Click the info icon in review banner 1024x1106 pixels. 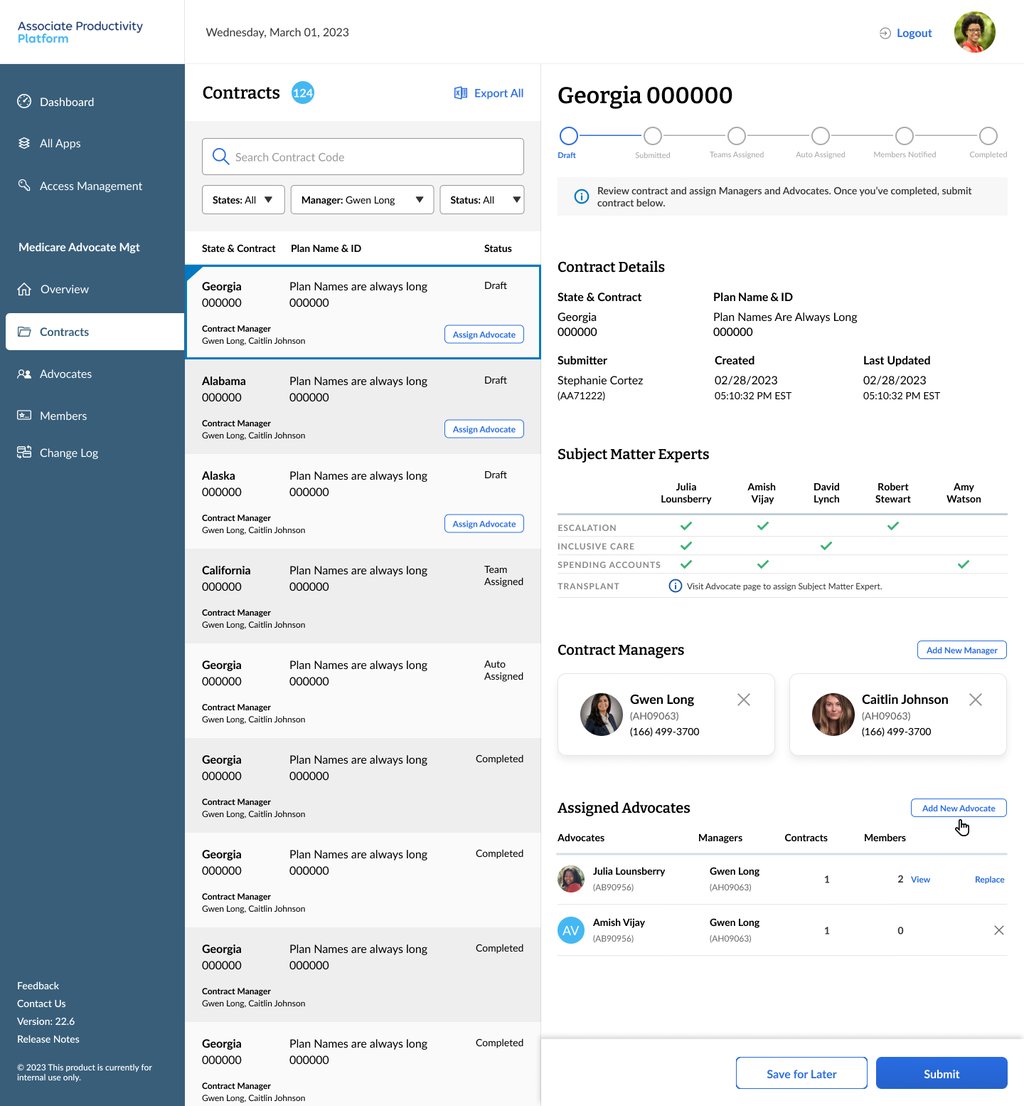click(581, 197)
